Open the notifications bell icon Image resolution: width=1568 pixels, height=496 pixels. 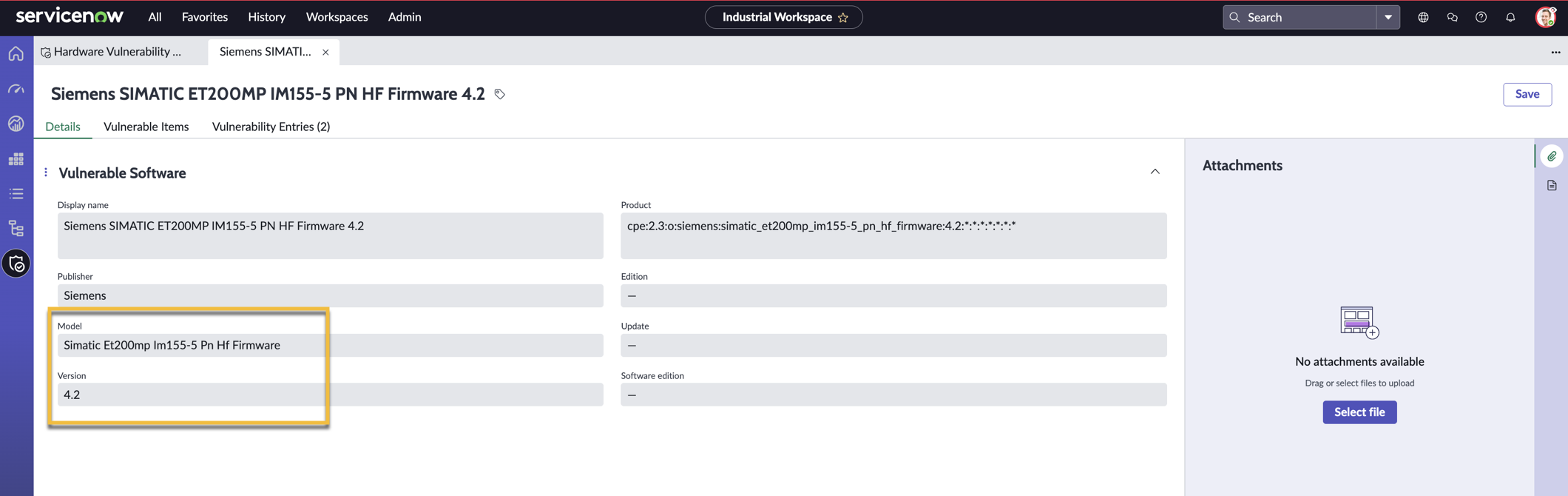[1510, 17]
